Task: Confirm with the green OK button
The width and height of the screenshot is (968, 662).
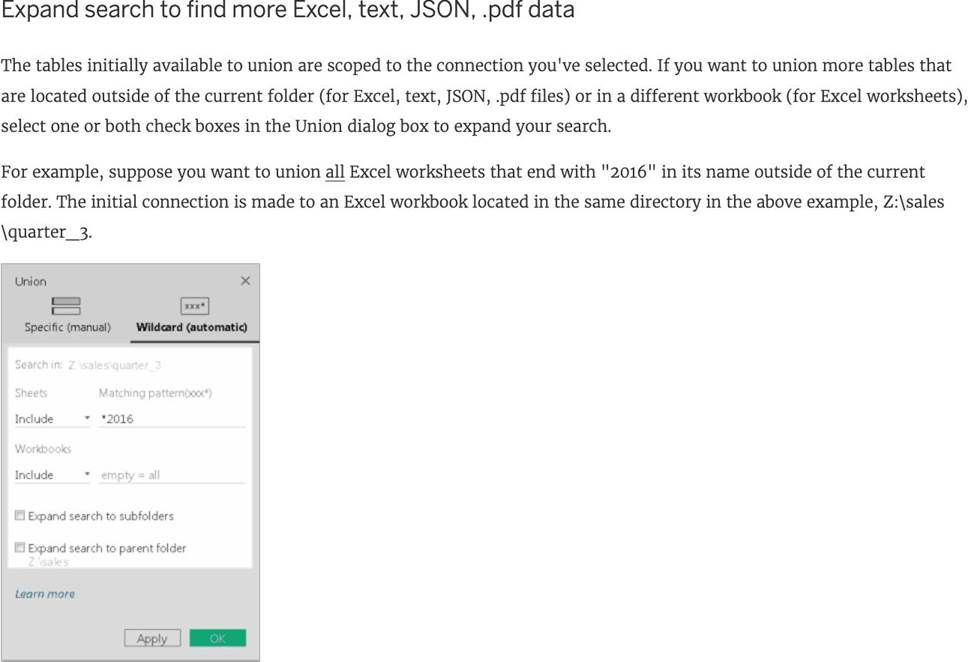Action: [x=217, y=638]
